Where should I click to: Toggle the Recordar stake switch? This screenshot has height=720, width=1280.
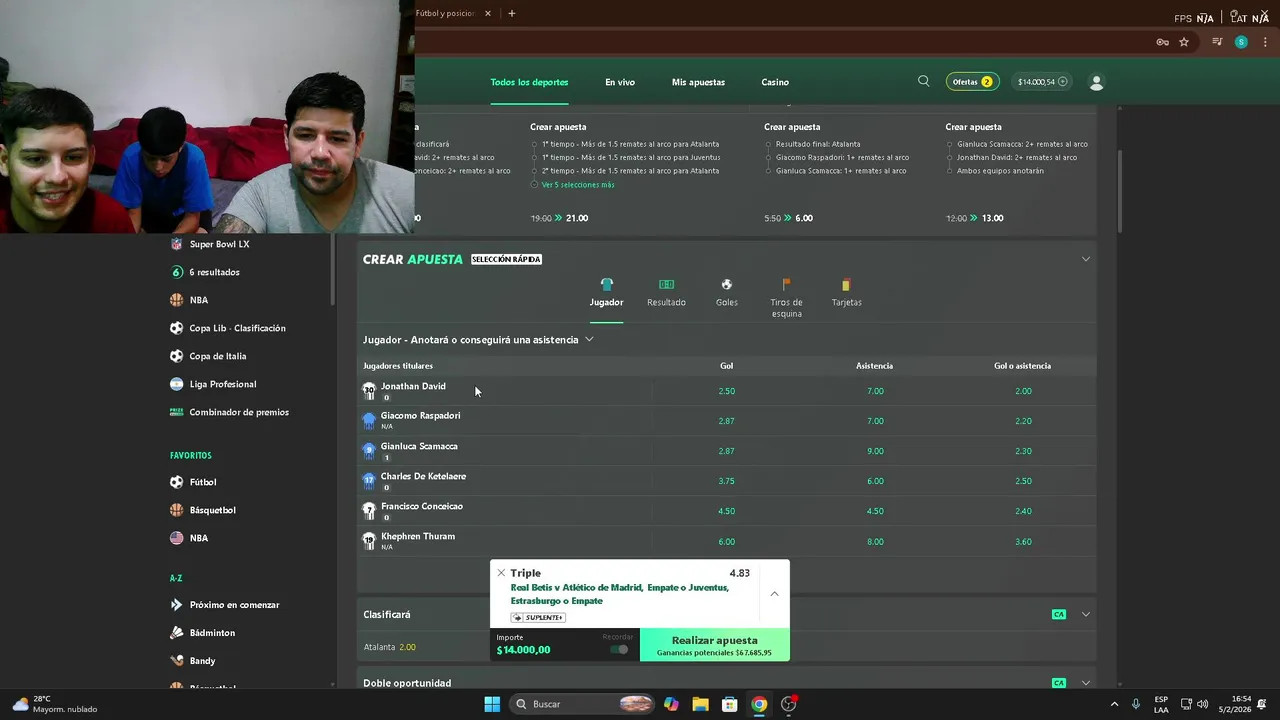coord(619,649)
